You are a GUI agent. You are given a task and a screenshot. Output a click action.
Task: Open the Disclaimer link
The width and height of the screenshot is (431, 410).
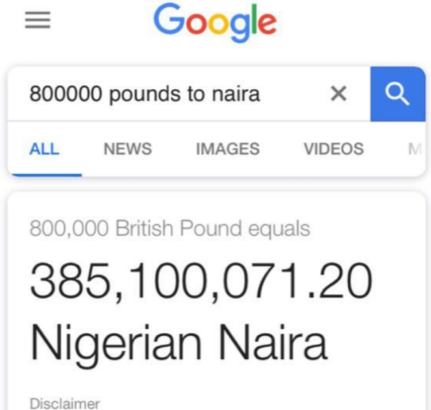click(65, 403)
